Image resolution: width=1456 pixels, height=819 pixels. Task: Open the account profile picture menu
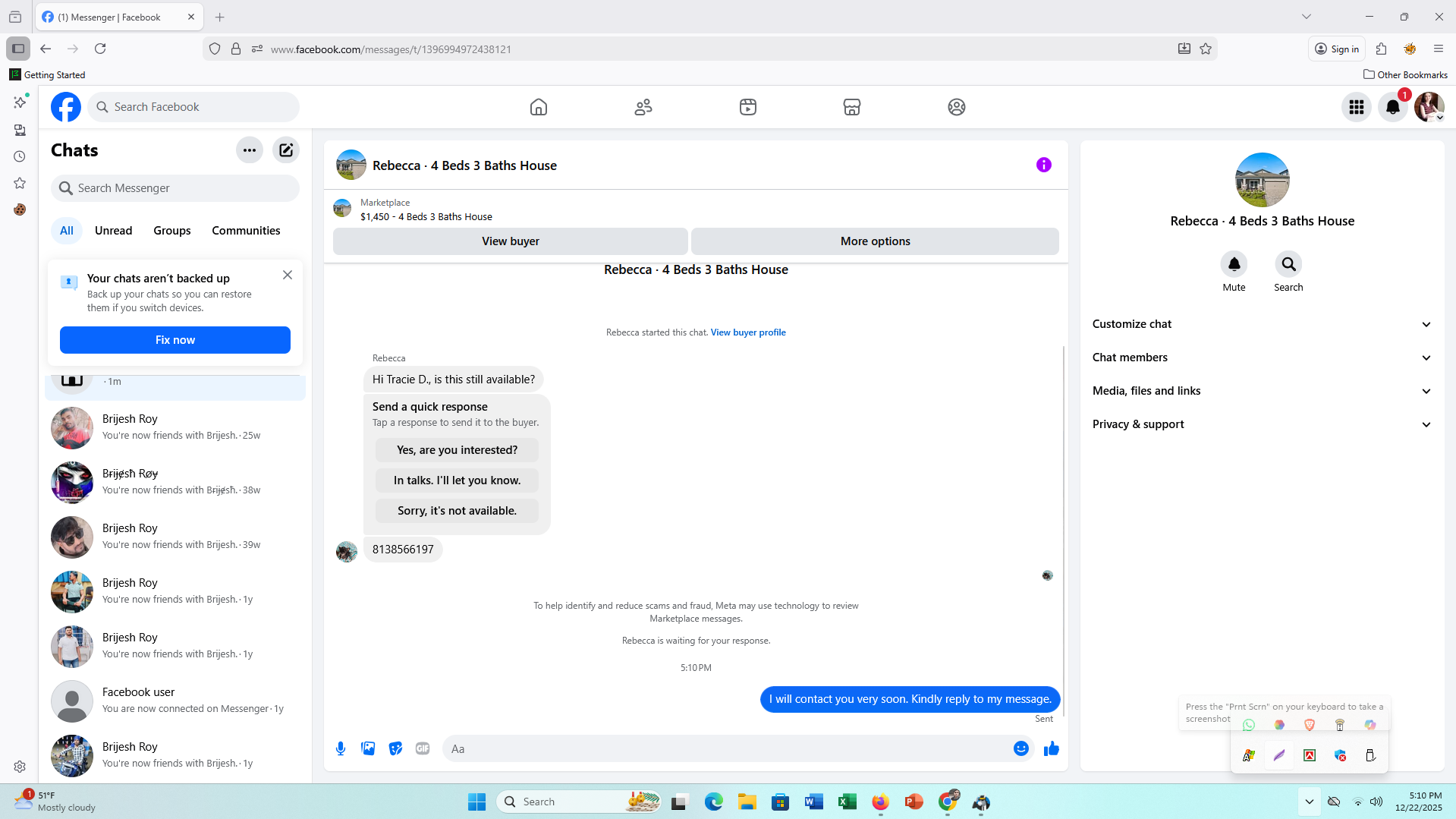tap(1429, 107)
